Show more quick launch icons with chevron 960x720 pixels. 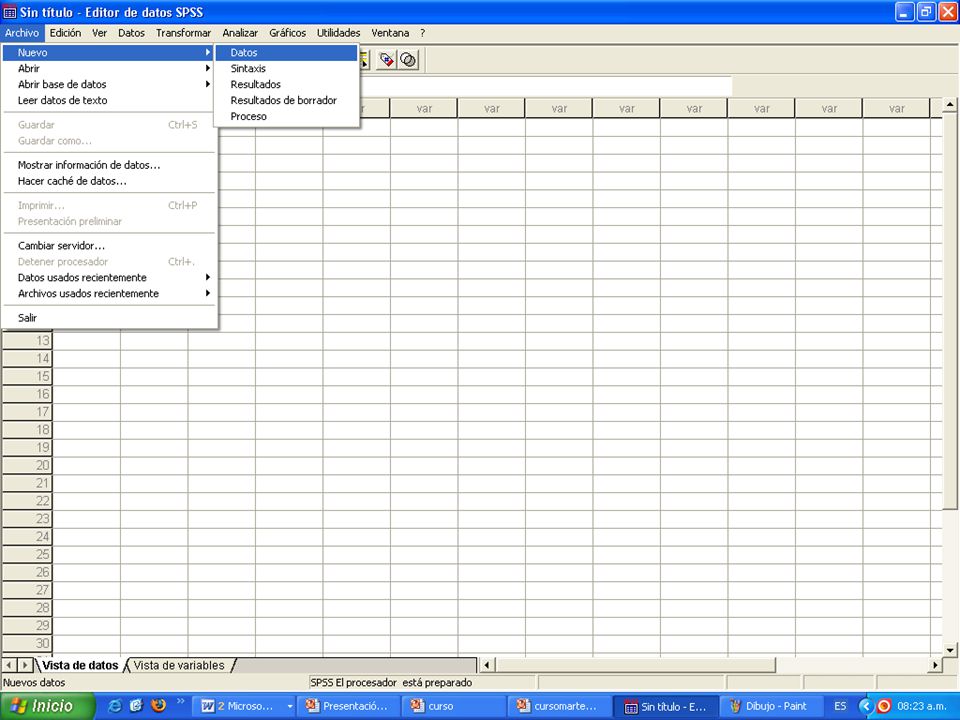coord(181,702)
